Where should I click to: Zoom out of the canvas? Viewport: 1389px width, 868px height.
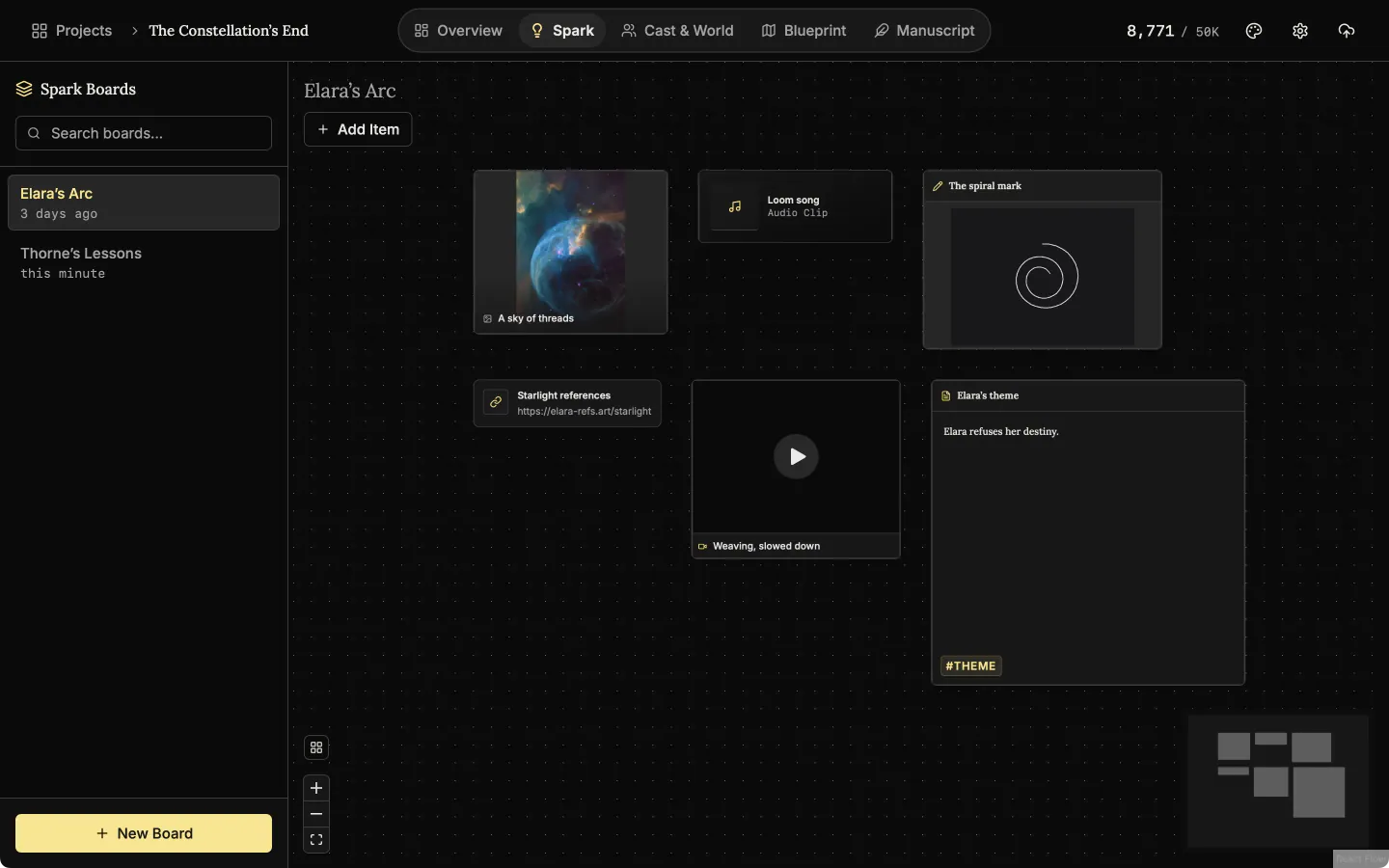pos(316,814)
